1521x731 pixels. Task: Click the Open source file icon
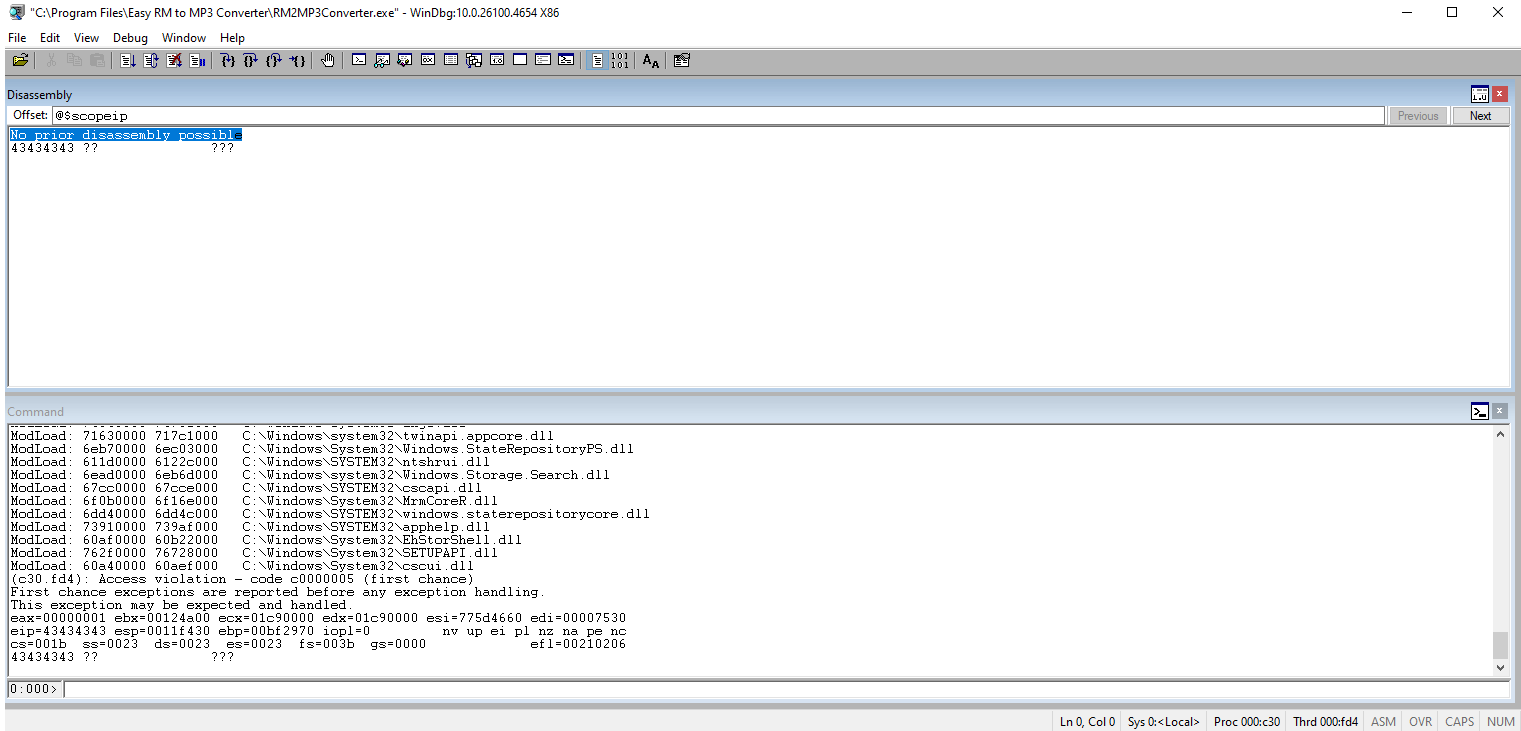[20, 61]
